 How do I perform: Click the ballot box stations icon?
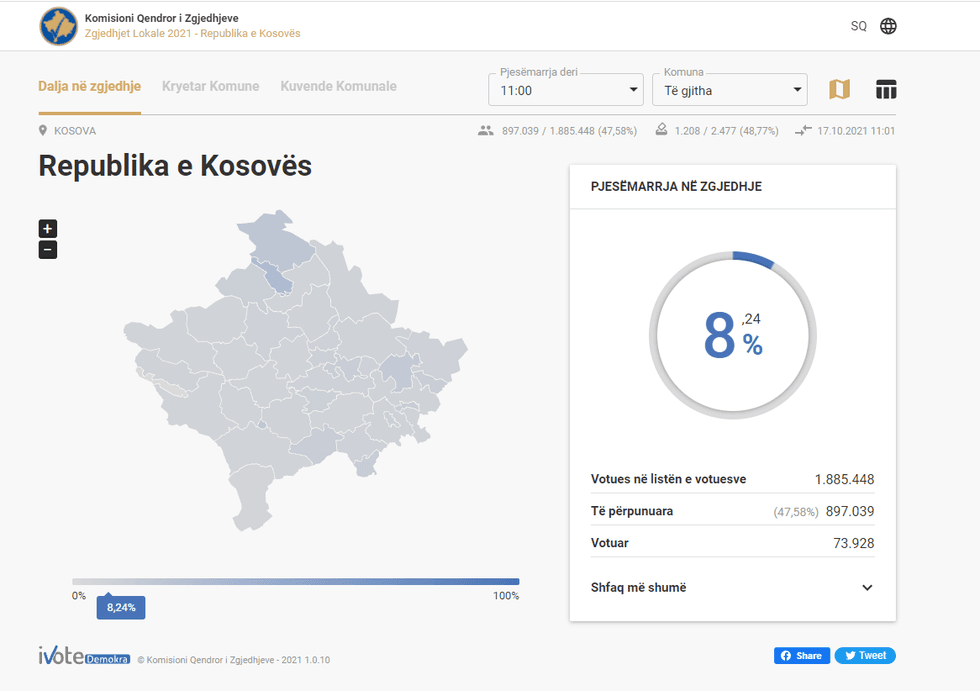click(661, 131)
